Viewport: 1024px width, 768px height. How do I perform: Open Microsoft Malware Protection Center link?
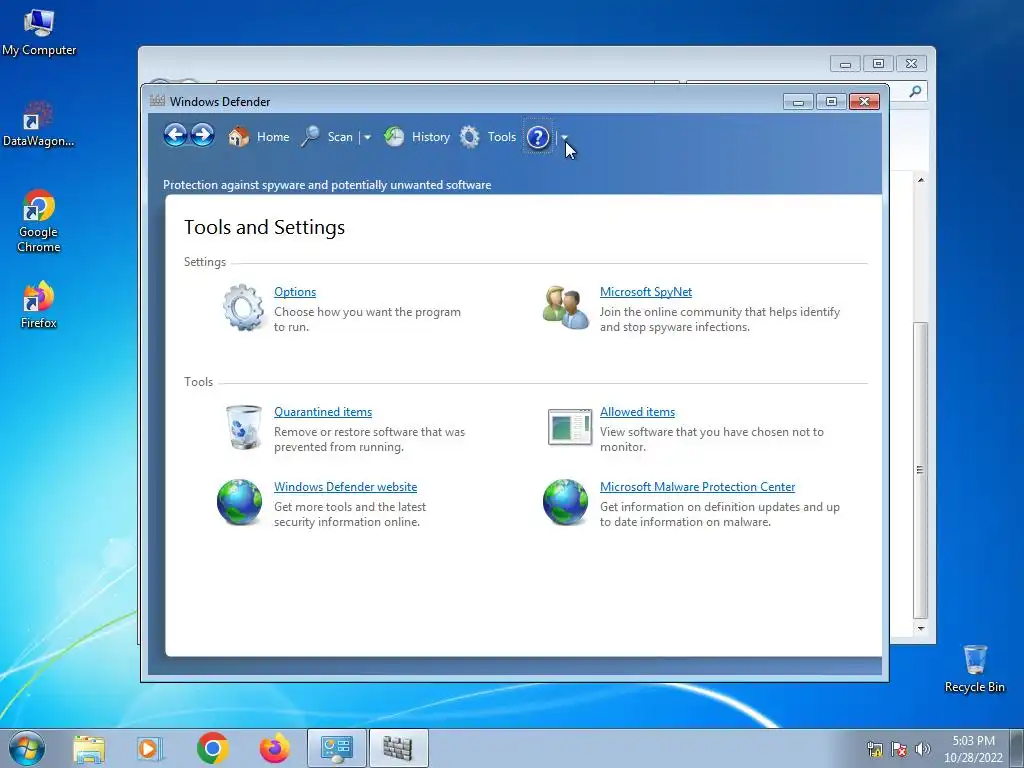pos(697,487)
